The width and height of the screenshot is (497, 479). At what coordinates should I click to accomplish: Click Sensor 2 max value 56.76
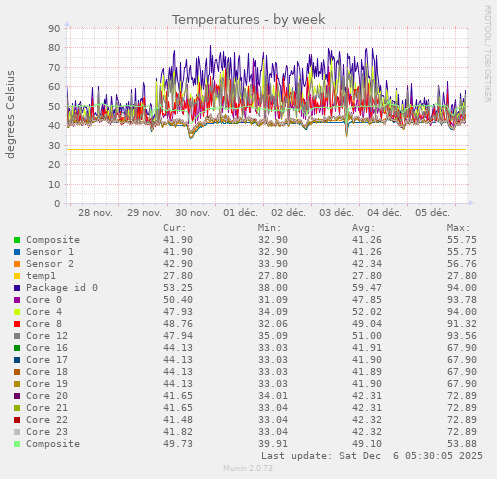pos(462,264)
